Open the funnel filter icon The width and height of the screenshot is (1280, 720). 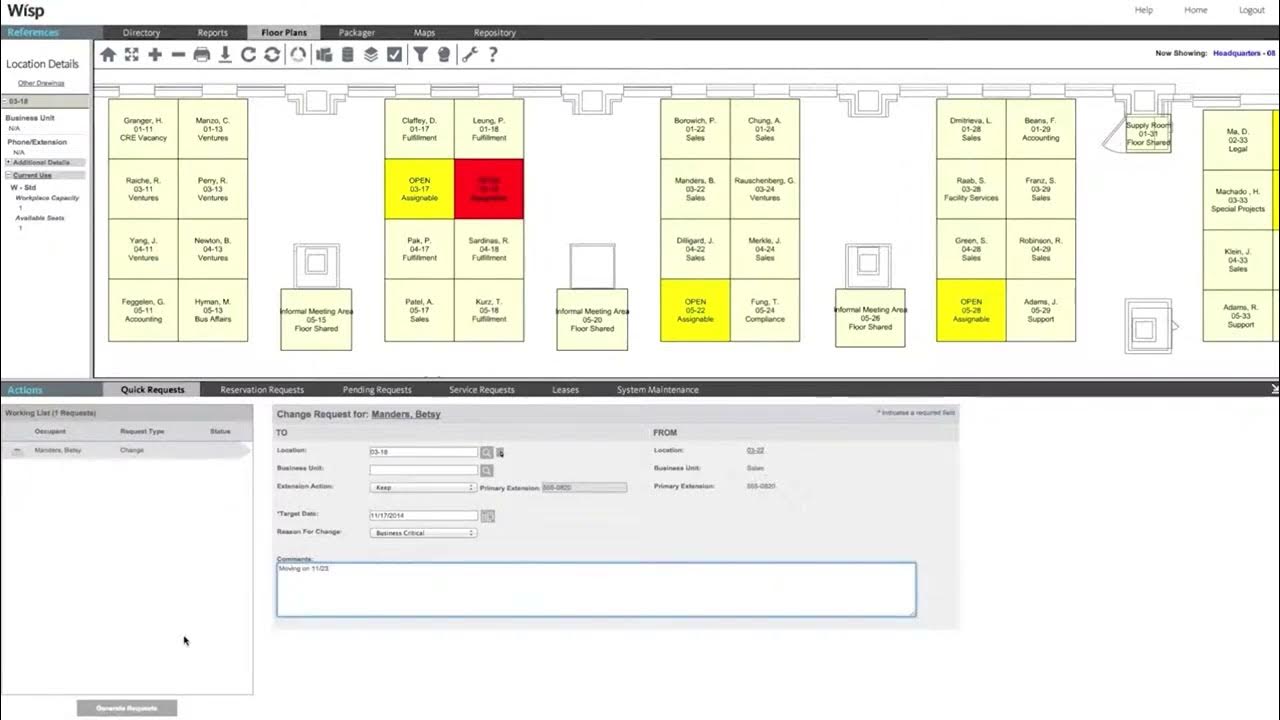point(421,55)
